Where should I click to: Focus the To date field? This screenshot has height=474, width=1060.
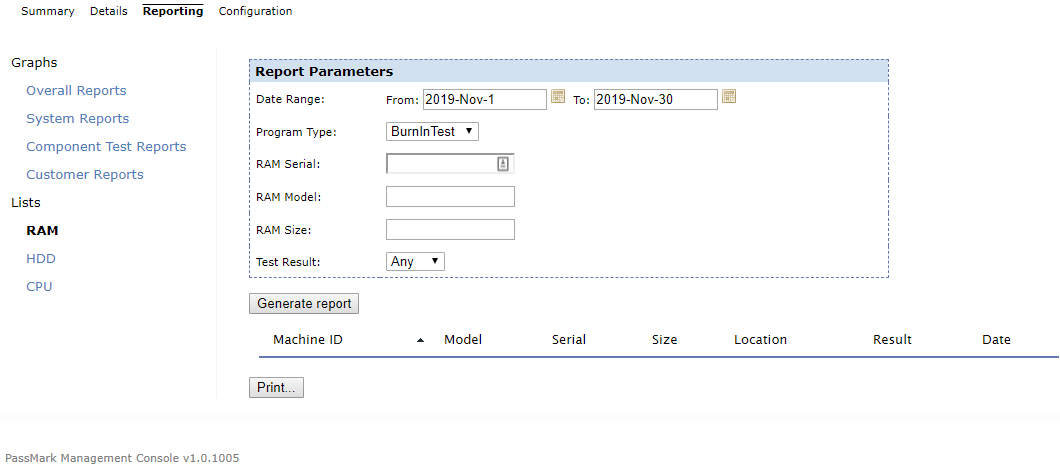pos(656,99)
